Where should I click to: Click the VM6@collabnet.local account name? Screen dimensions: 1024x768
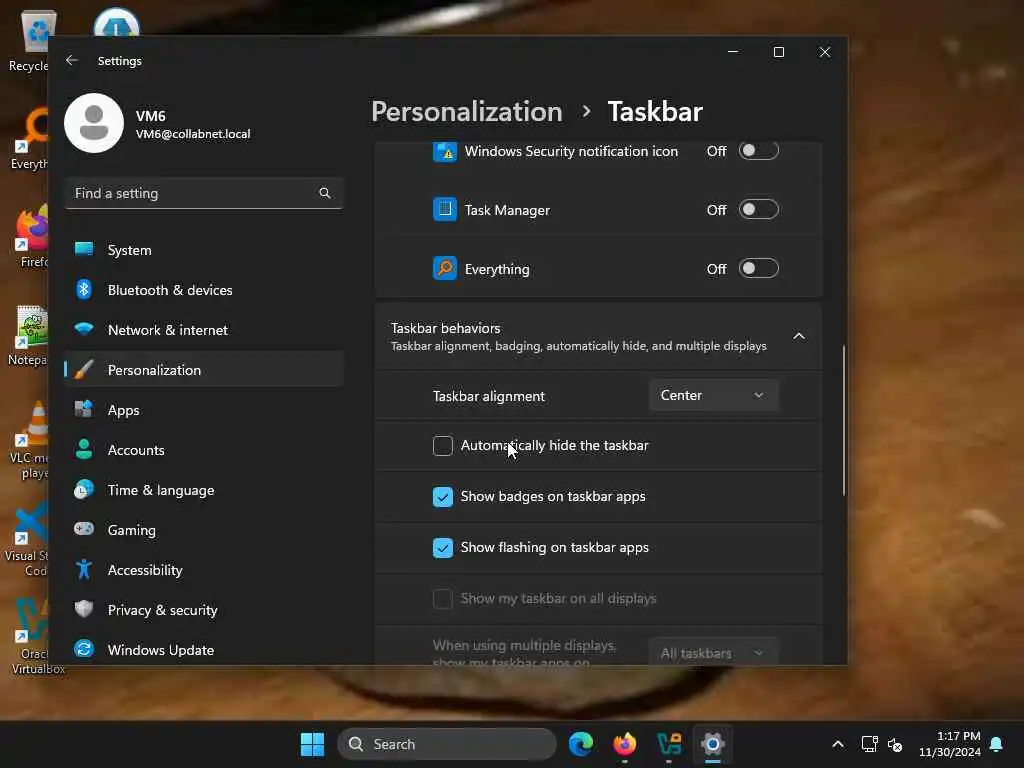click(x=193, y=134)
